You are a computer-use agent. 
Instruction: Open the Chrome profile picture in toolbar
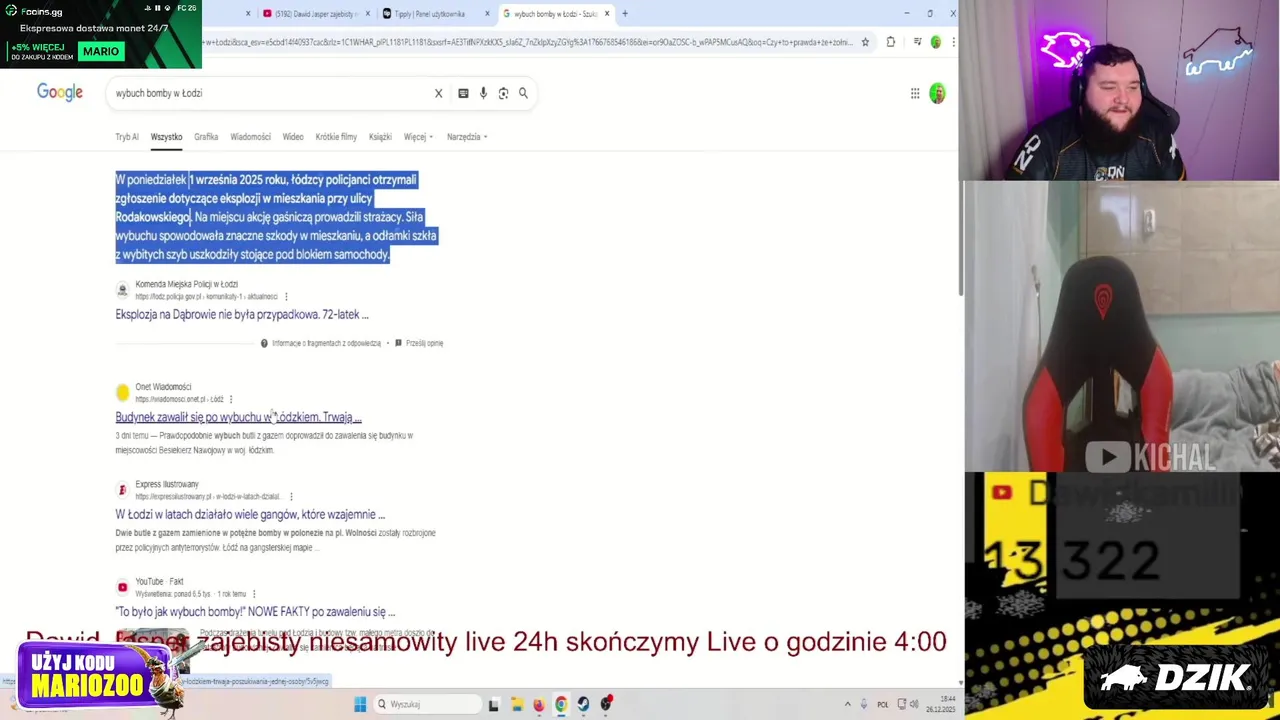(936, 42)
